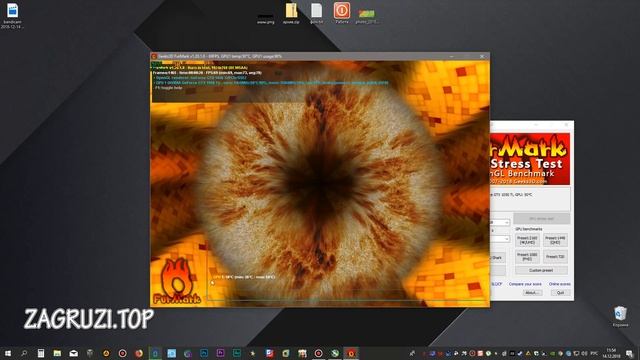The height and width of the screenshot is (360, 640).
Task: Open the red Работа desktop shortcut
Action: (342, 13)
